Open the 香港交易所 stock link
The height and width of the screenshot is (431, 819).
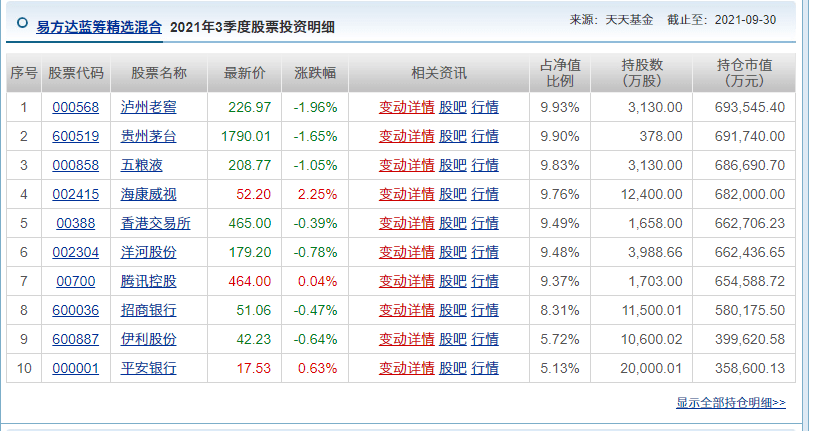click(154, 223)
